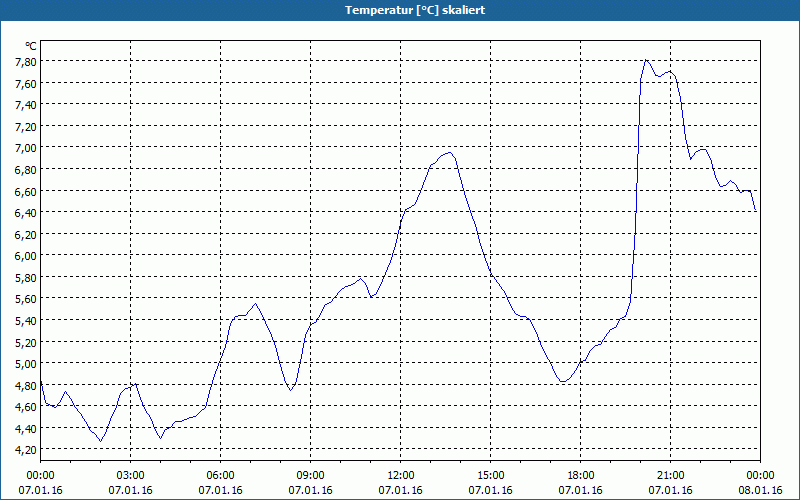Screen dimensions: 800x500
Task: Select the 7,20 y-axis value
Action: [x=26, y=127]
